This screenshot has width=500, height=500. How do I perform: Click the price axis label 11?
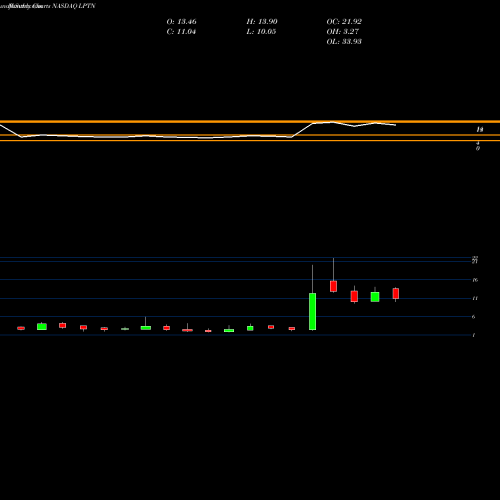tap(475, 298)
